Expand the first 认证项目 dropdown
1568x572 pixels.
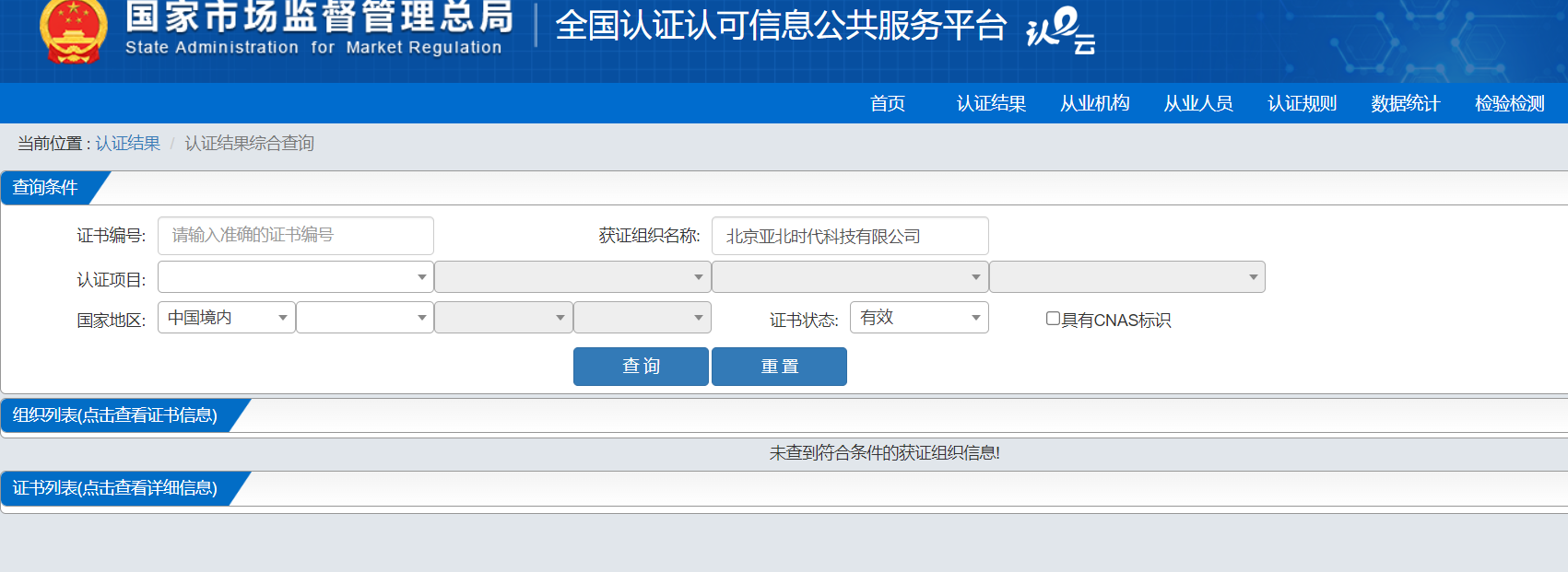(x=296, y=276)
